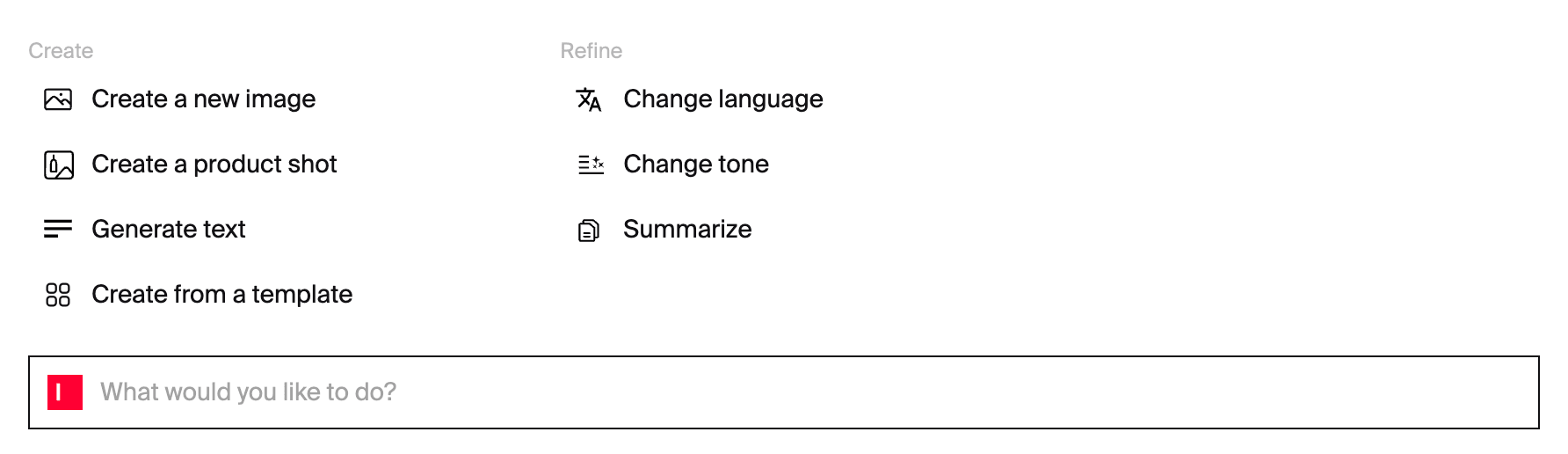Click the four-squares template grid icon

pos(58,295)
